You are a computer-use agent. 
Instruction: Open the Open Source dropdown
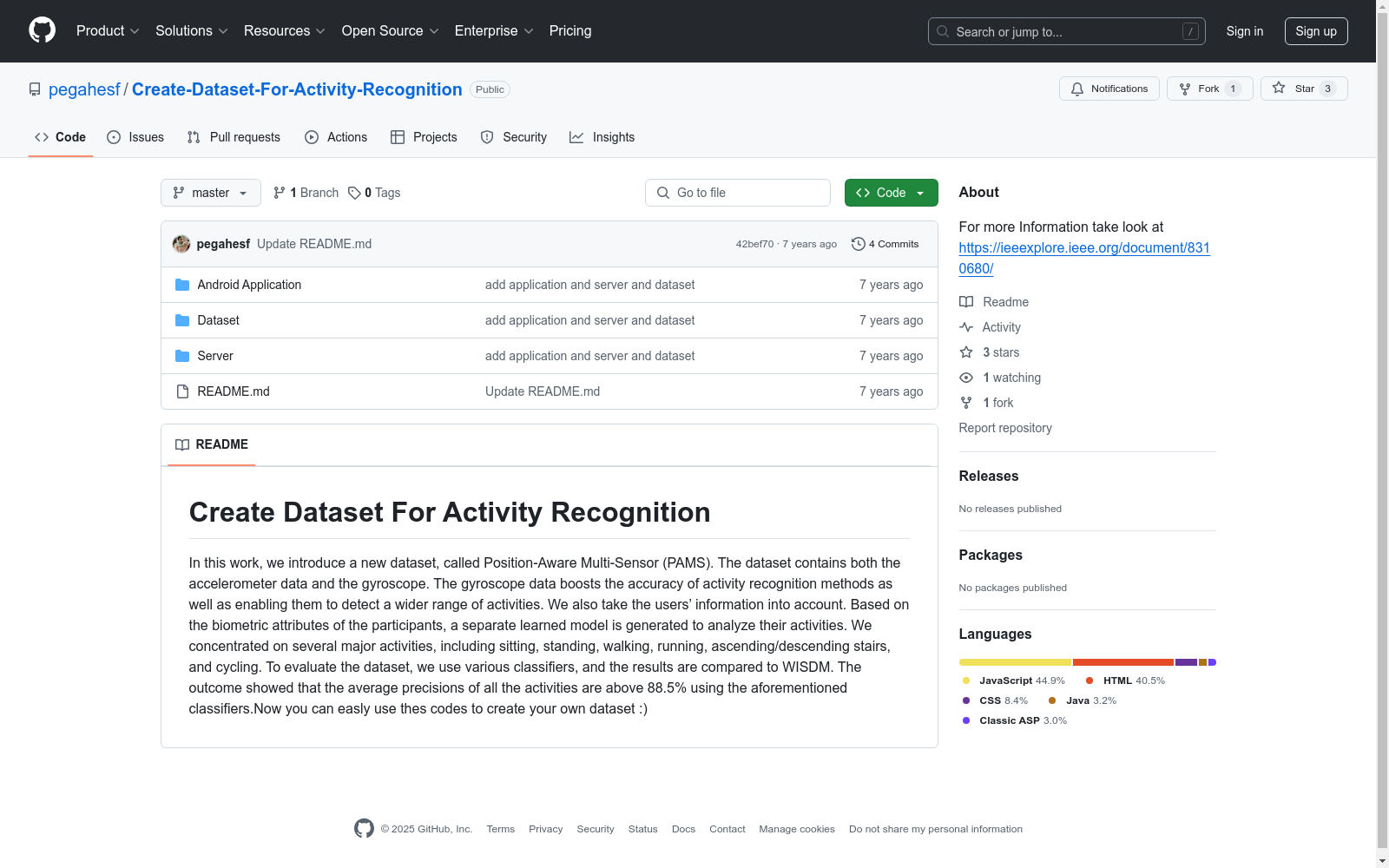pyautogui.click(x=391, y=31)
